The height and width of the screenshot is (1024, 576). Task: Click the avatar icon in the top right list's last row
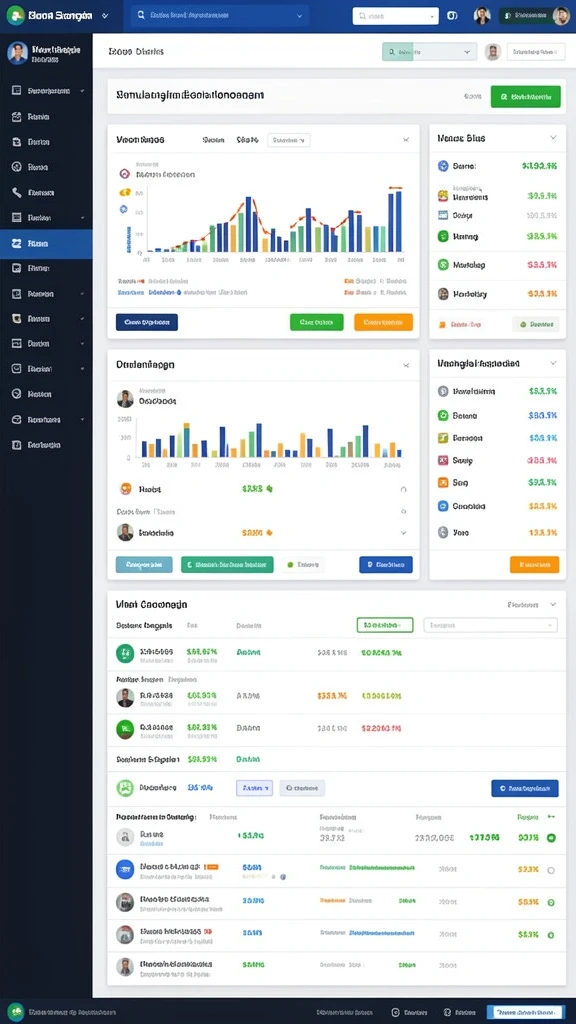coord(443,294)
